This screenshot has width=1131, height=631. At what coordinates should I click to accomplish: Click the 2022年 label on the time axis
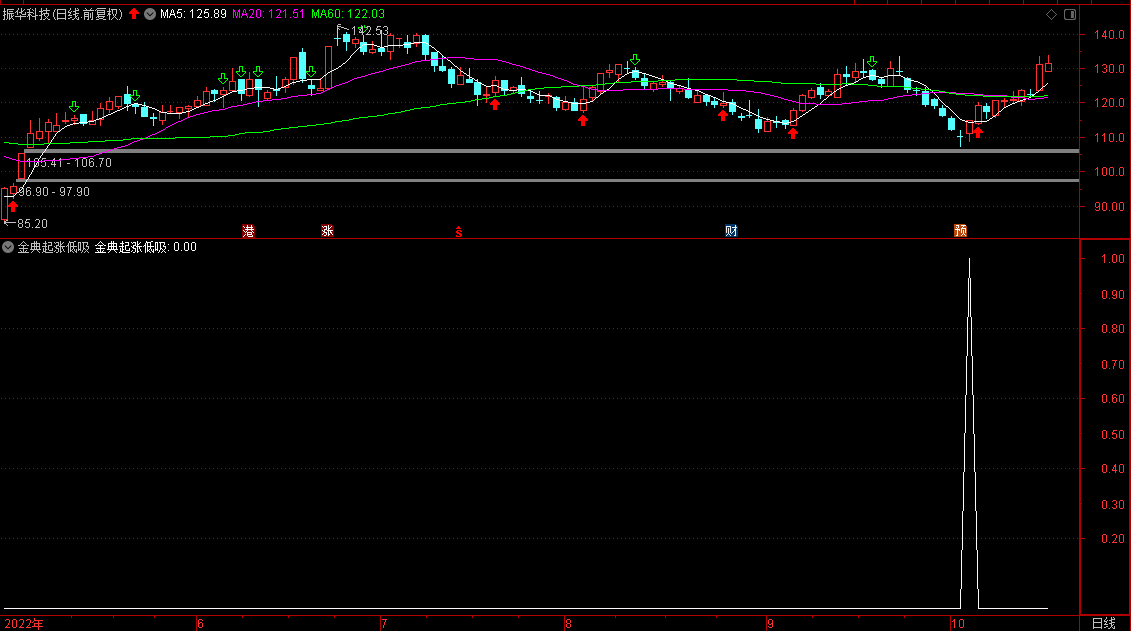click(24, 624)
